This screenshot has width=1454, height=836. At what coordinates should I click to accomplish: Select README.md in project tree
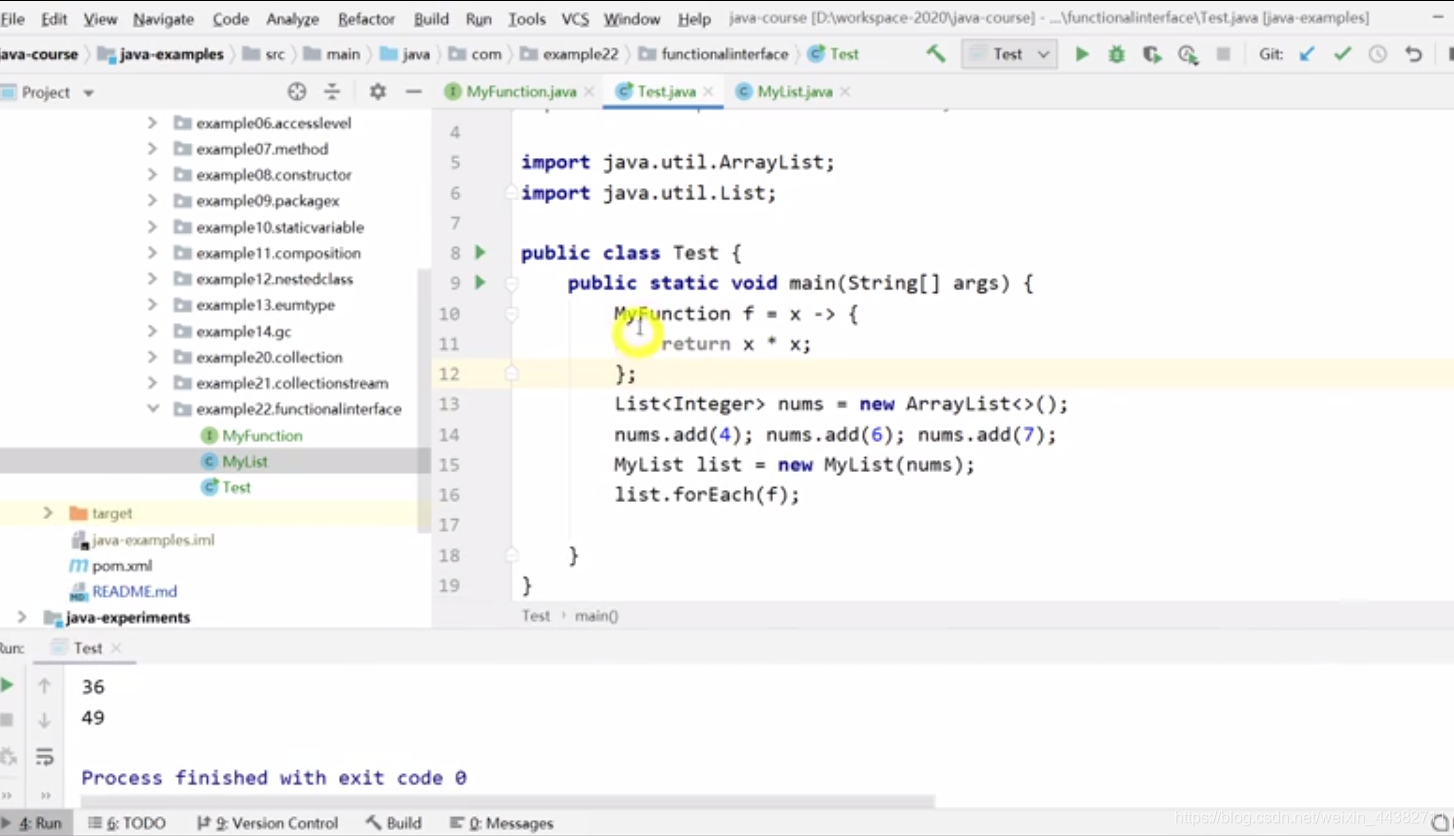[124, 591]
